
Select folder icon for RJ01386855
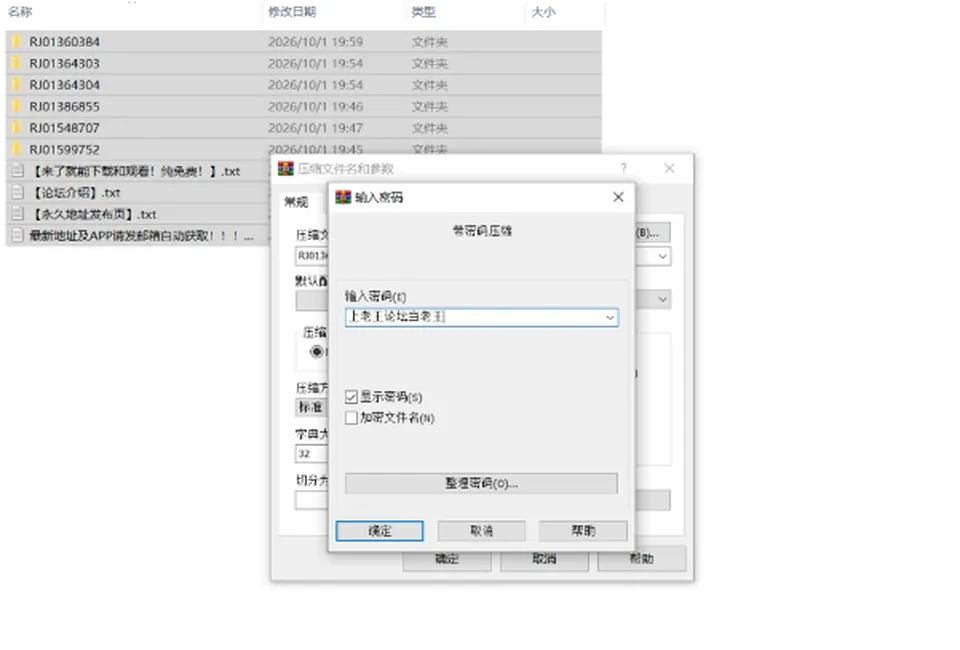[x=17, y=106]
